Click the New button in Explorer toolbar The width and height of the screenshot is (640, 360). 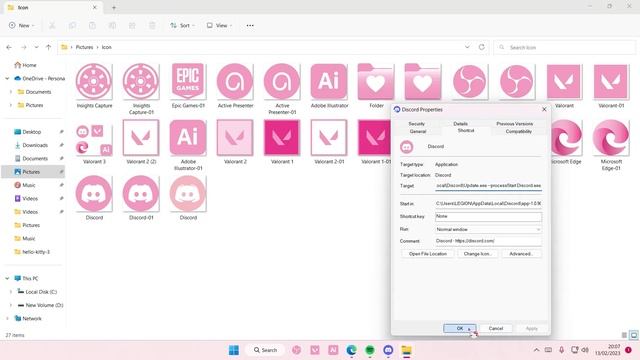tap(21, 25)
